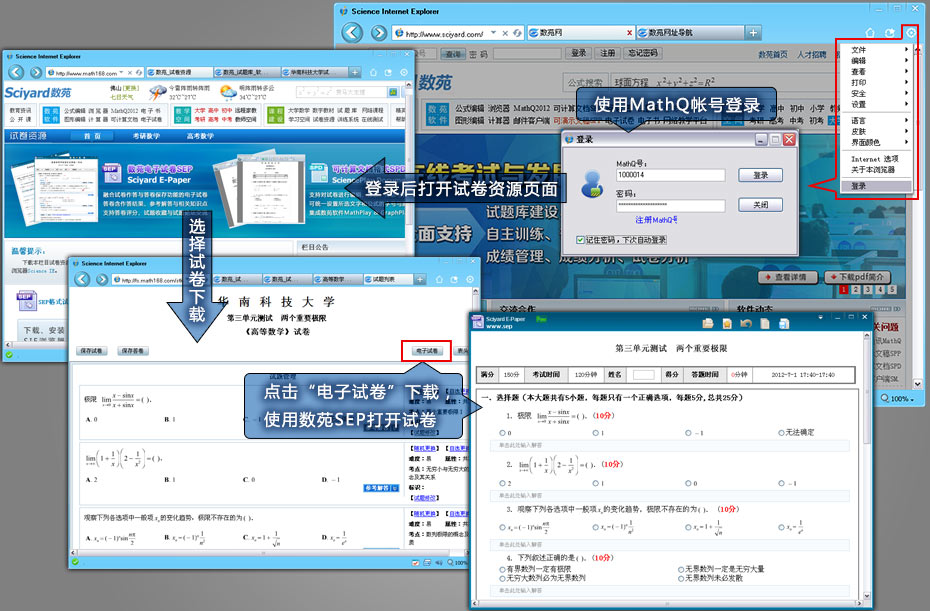
Task: Go forward in the 华南科技大学 exam browser window
Action: [x=102, y=279]
